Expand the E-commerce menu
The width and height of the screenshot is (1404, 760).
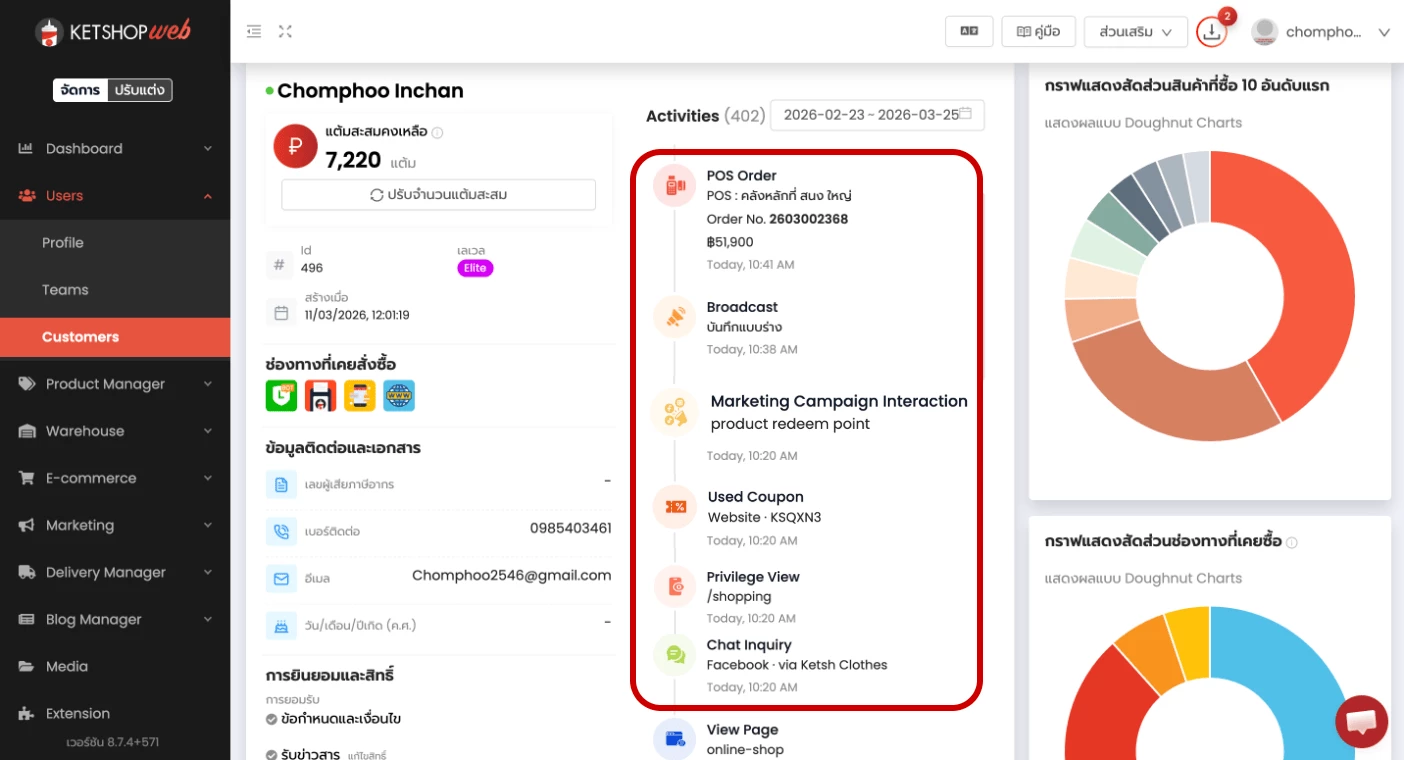click(115, 478)
